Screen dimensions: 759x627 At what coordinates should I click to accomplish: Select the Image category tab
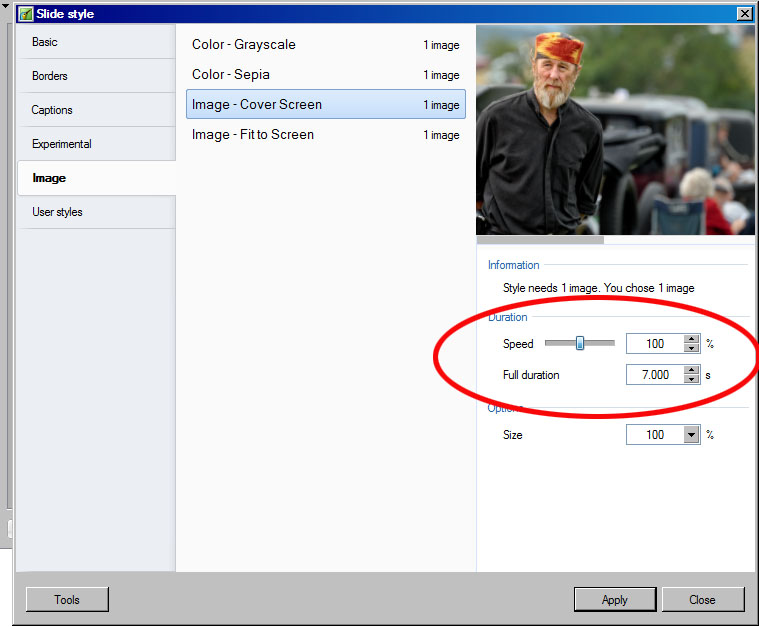pyautogui.click(x=96, y=178)
